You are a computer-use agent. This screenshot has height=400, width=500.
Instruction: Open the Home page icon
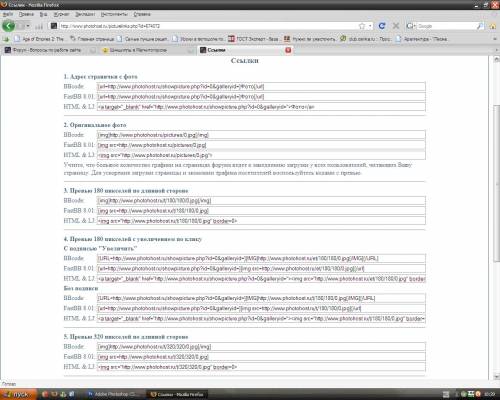click(x=493, y=26)
